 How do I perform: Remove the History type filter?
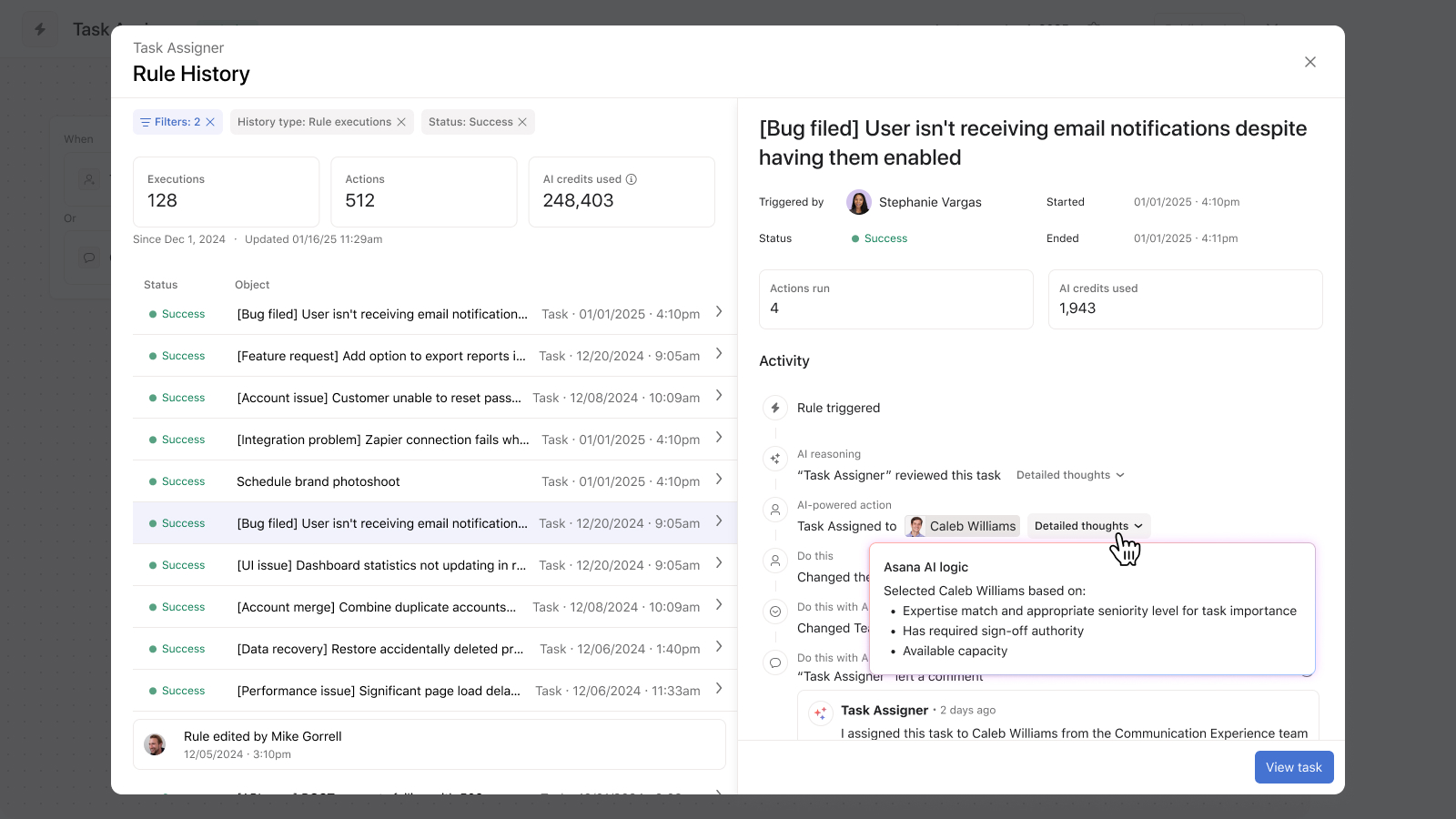(x=401, y=121)
